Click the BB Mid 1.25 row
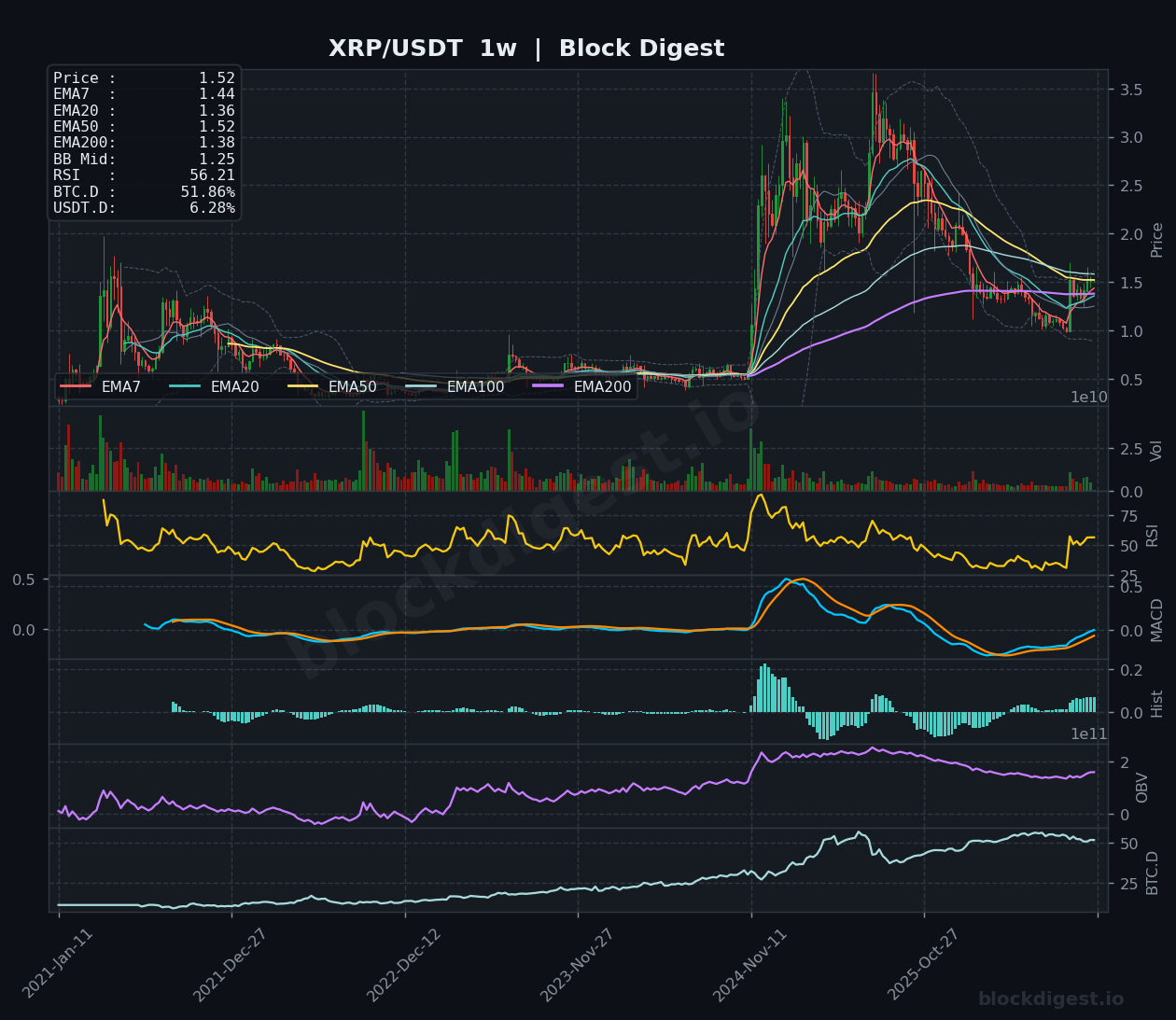The image size is (1176, 1020). click(144, 160)
